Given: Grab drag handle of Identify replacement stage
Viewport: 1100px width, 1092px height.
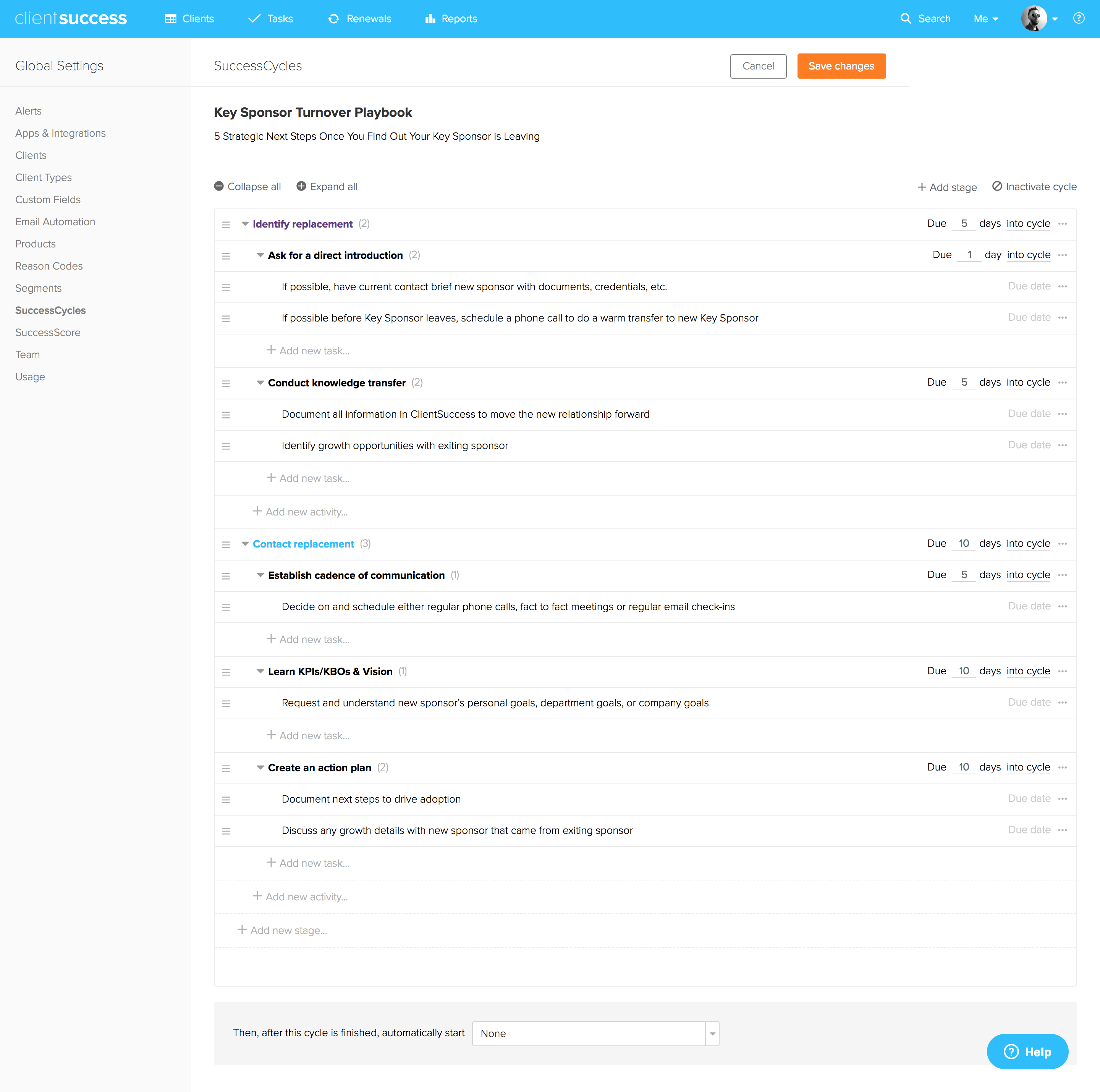Looking at the screenshot, I should tap(226, 224).
